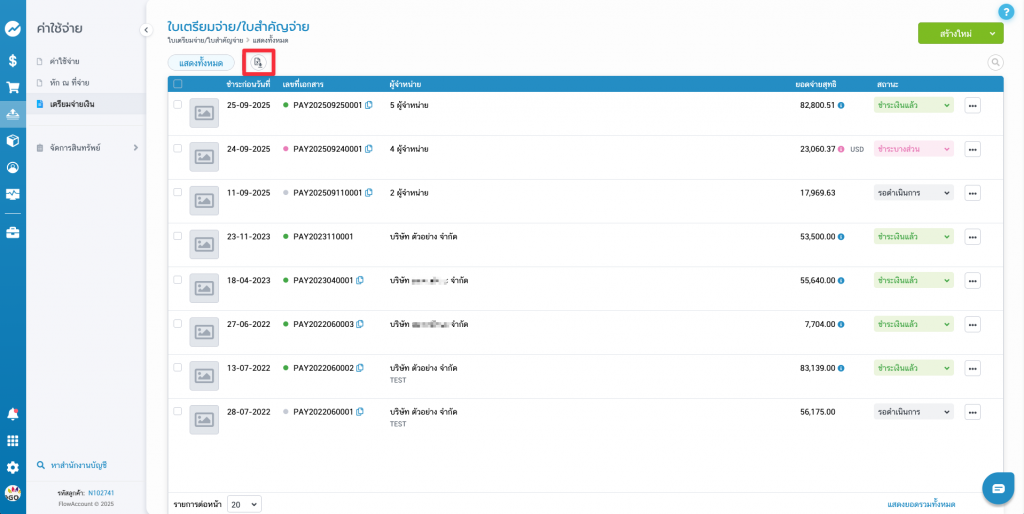The image size is (1024, 514).
Task: Tick the checkbox for row PAY202509250001
Action: (x=178, y=104)
